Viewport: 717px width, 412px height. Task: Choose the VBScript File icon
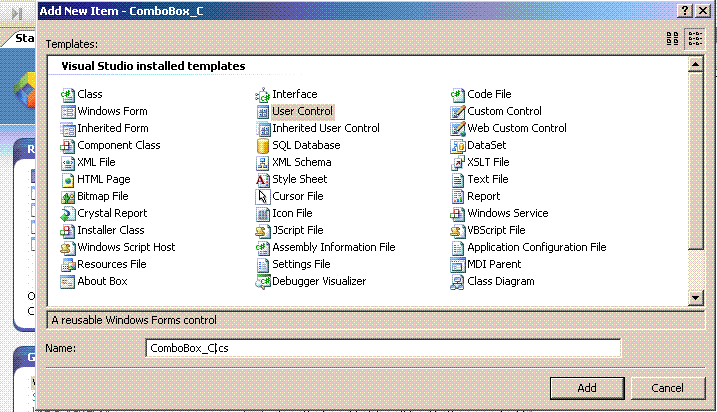[x=457, y=230]
